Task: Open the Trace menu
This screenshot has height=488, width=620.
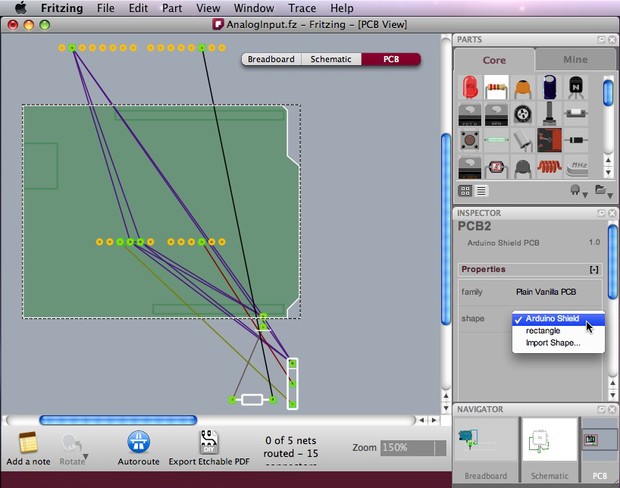Action: [302, 8]
